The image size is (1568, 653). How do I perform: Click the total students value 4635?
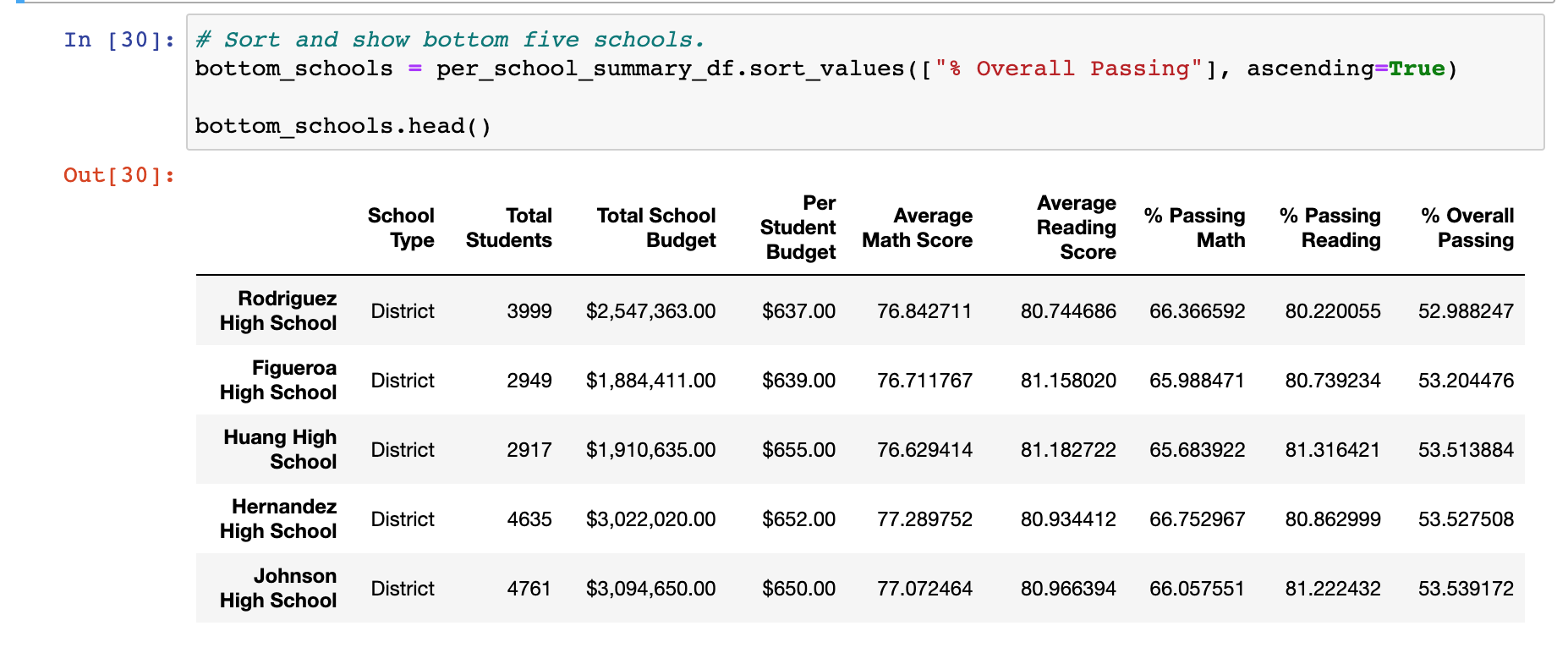tap(529, 519)
